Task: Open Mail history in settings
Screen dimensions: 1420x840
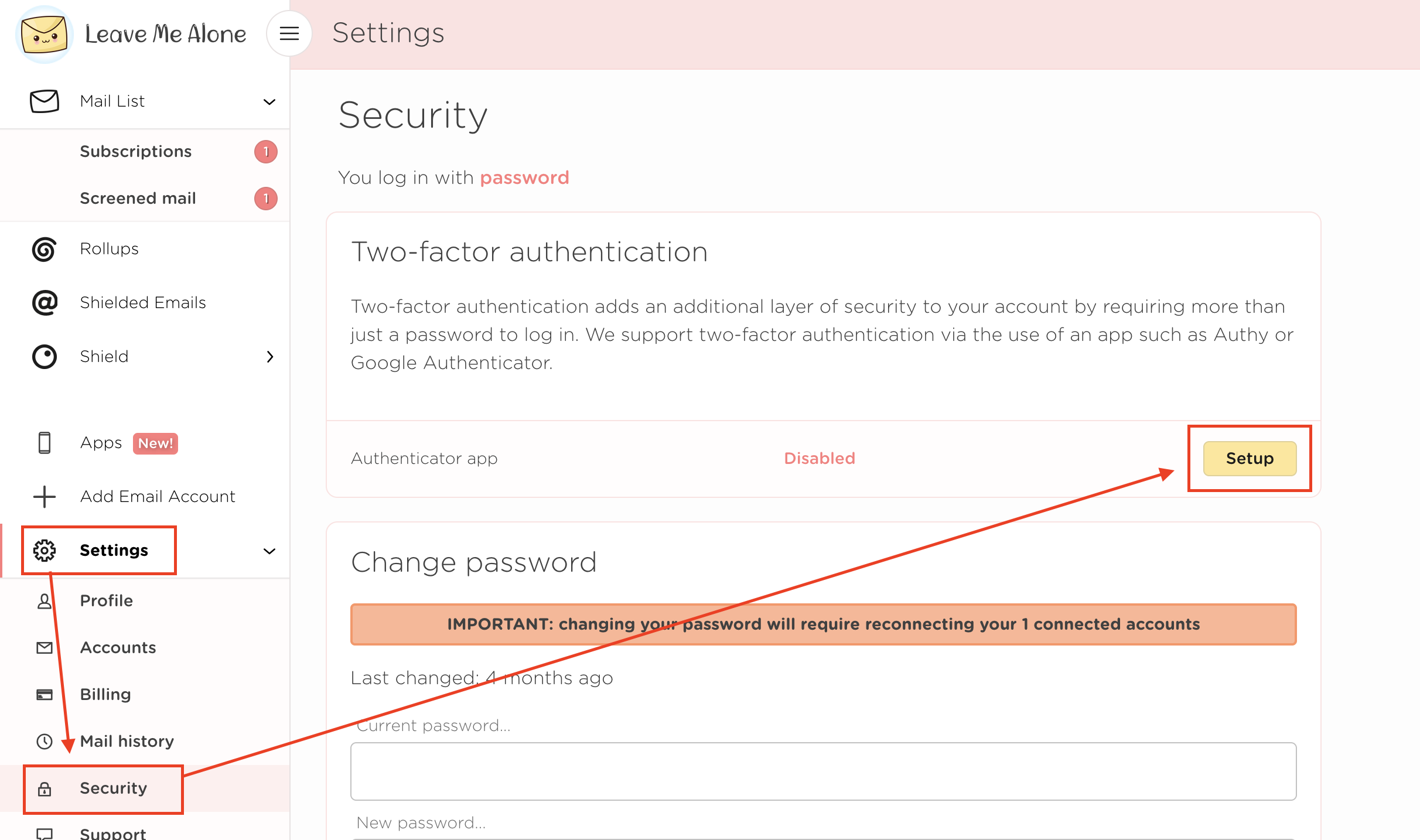Action: (127, 742)
